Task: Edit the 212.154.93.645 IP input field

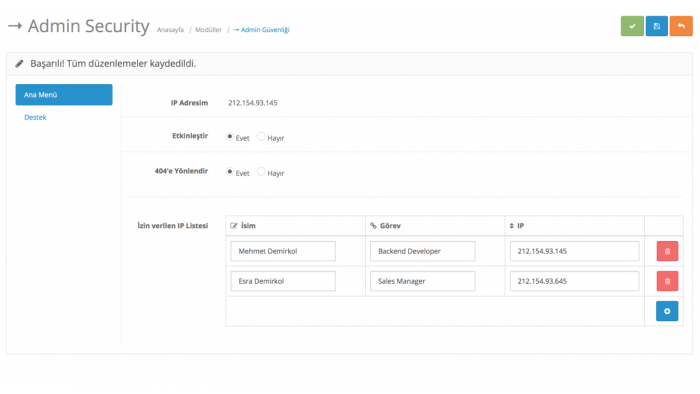Action: point(574,281)
